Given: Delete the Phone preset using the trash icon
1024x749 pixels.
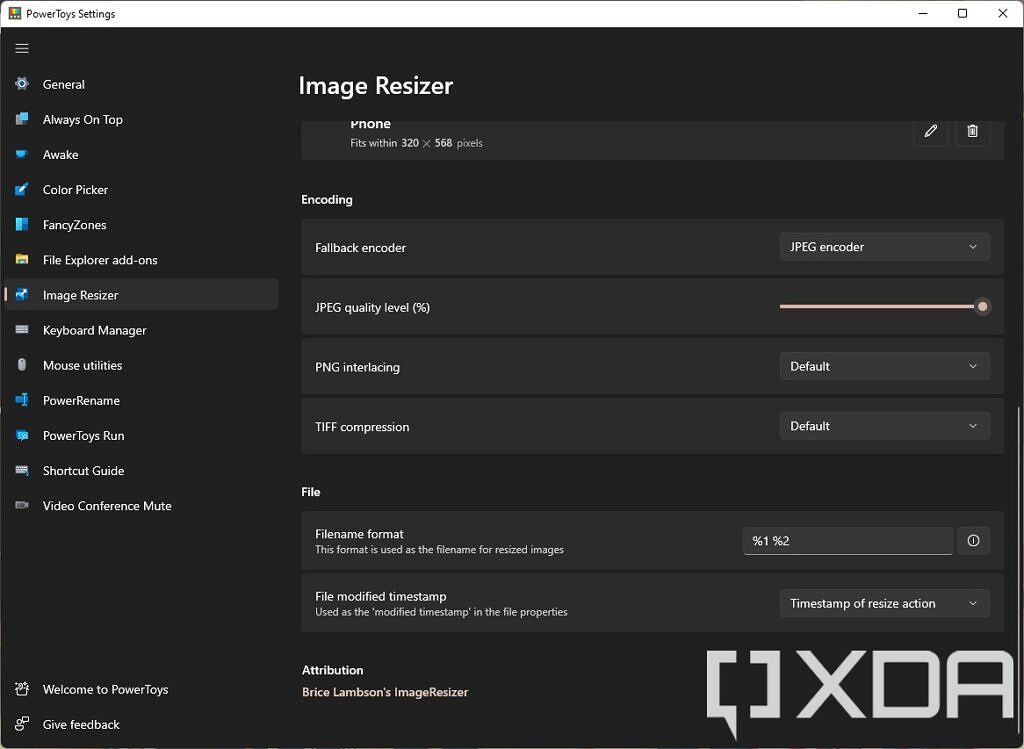Looking at the screenshot, I should click(x=972, y=131).
